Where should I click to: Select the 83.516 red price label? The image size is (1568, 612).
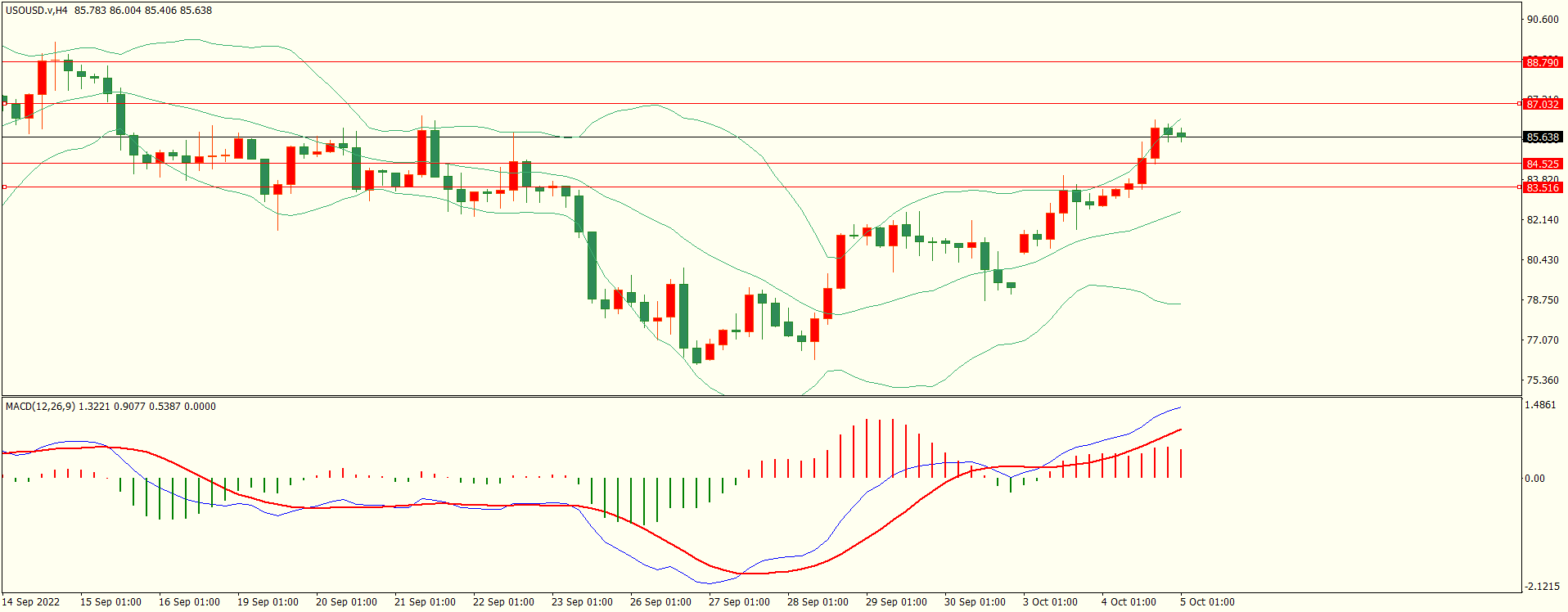click(1543, 187)
